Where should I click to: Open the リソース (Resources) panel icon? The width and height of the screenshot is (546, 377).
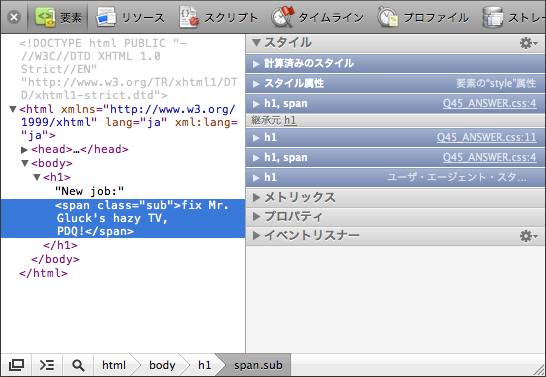coord(106,17)
